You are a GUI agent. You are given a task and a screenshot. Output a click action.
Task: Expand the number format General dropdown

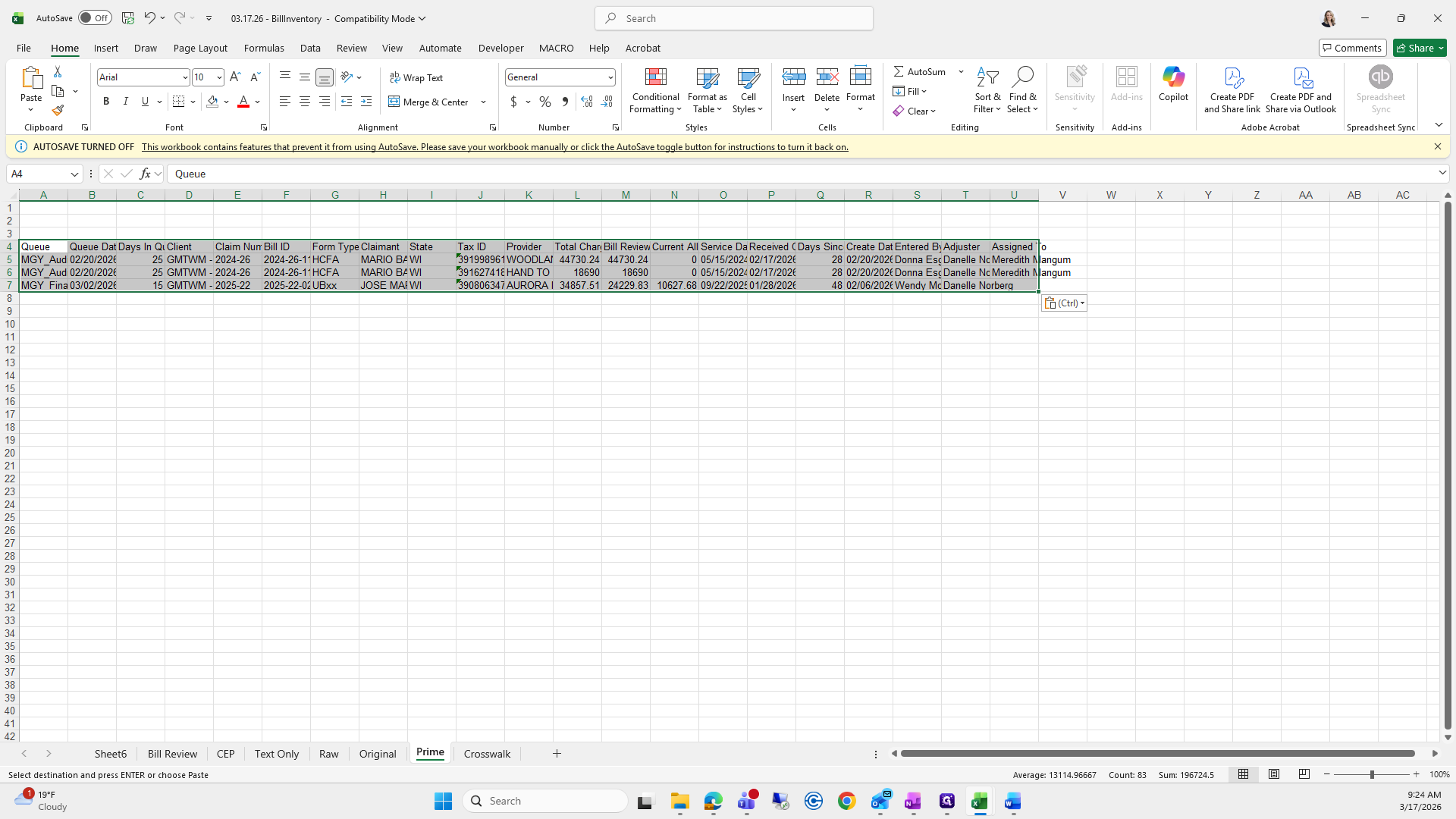610,77
